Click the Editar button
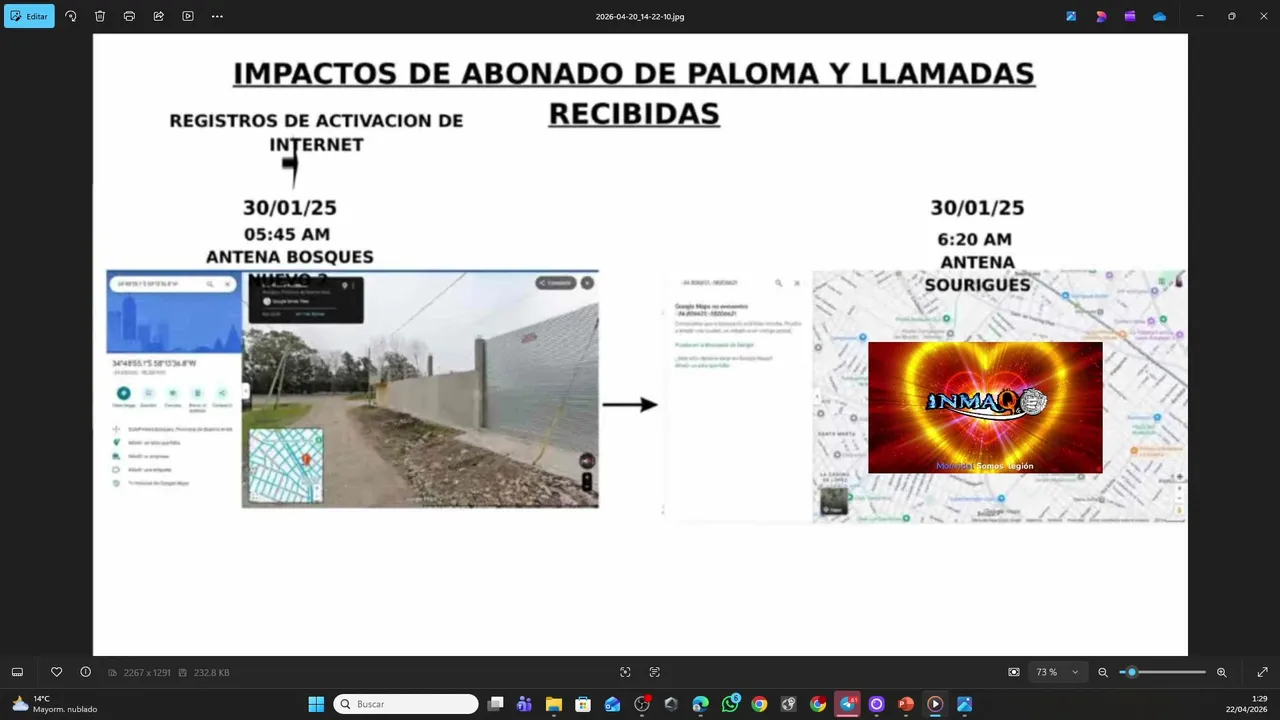The width and height of the screenshot is (1280, 720). [29, 16]
